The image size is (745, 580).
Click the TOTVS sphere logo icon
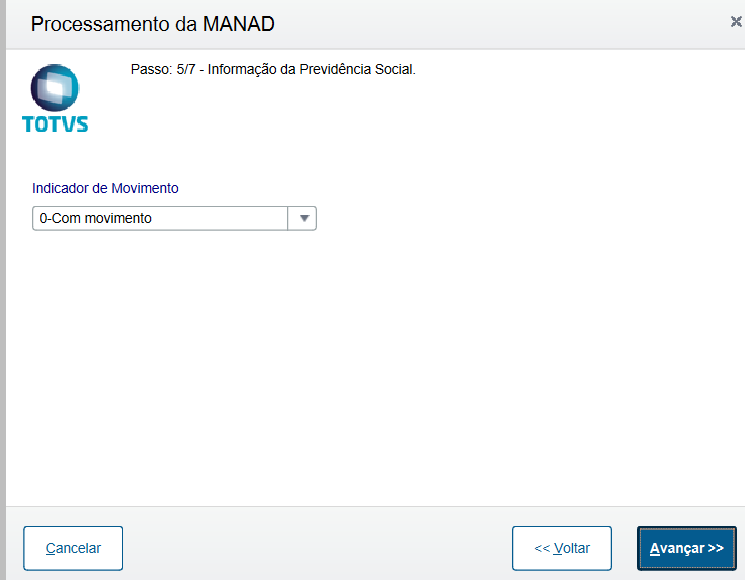tap(55, 88)
